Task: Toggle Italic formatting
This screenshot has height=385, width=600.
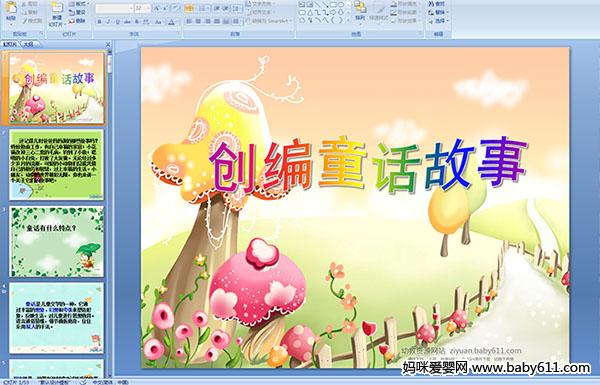Action: [x=108, y=22]
